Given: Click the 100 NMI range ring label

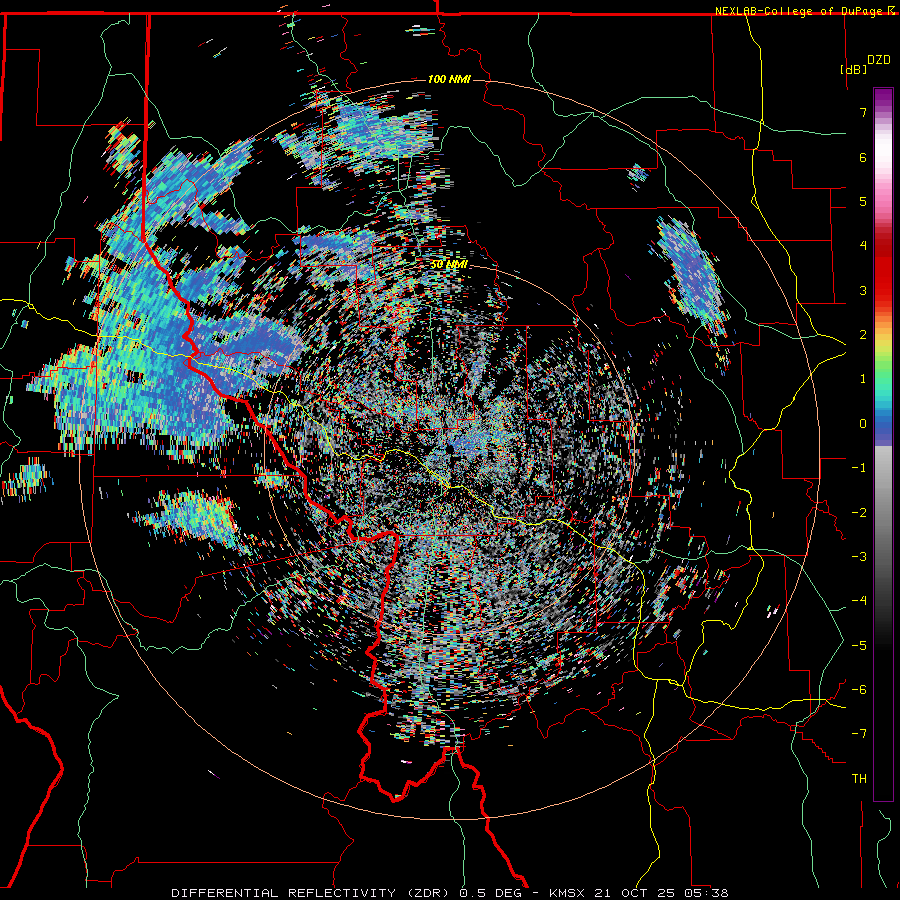Looking at the screenshot, I should point(449,79).
